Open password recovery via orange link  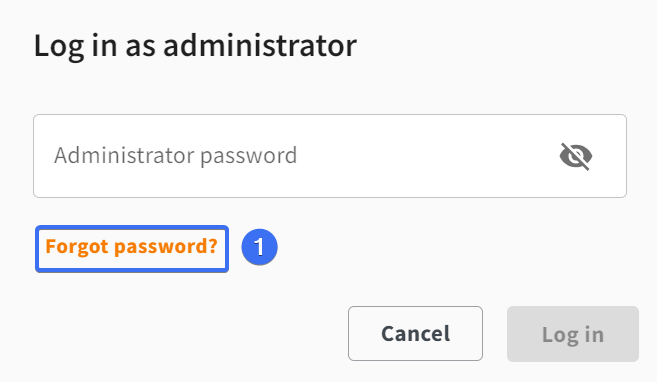pos(132,246)
